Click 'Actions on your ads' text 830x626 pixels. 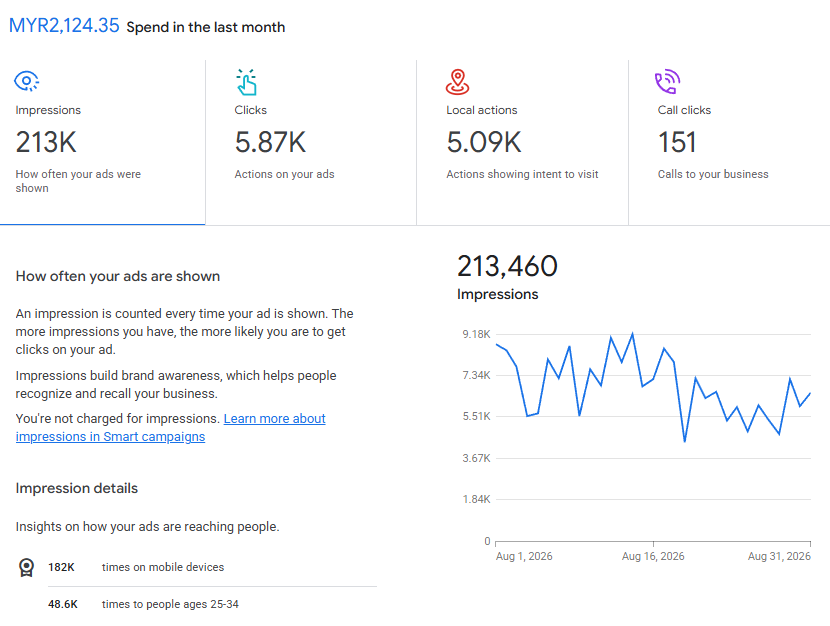(284, 174)
